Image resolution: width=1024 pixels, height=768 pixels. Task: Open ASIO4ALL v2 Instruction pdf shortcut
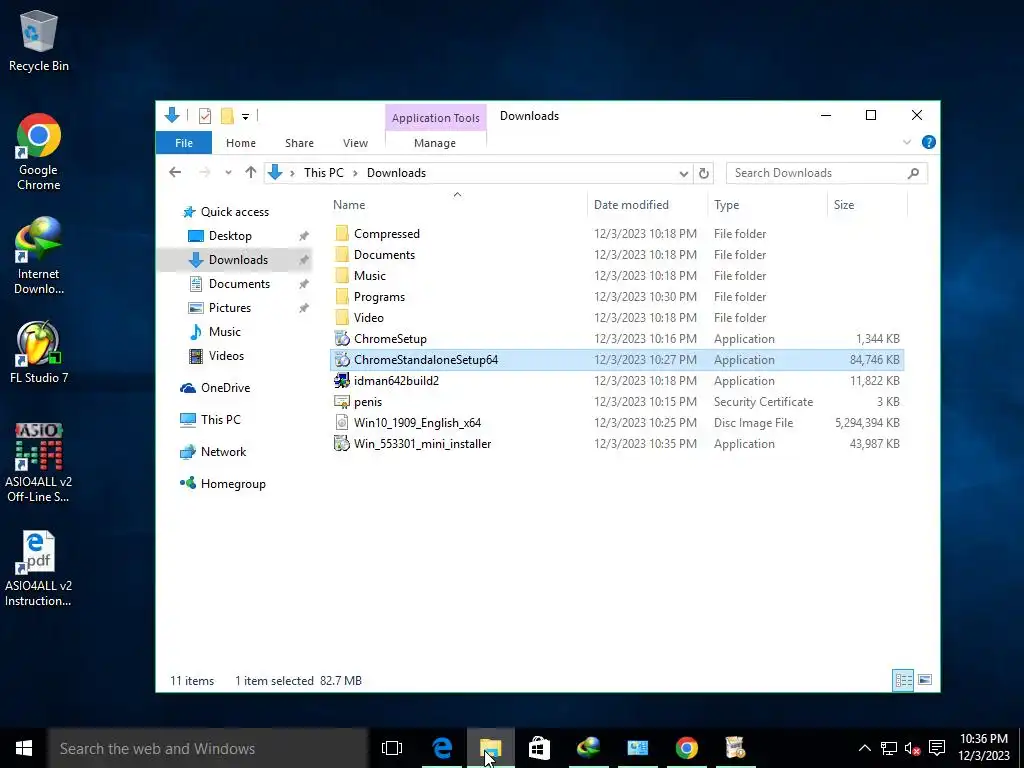pos(39,569)
